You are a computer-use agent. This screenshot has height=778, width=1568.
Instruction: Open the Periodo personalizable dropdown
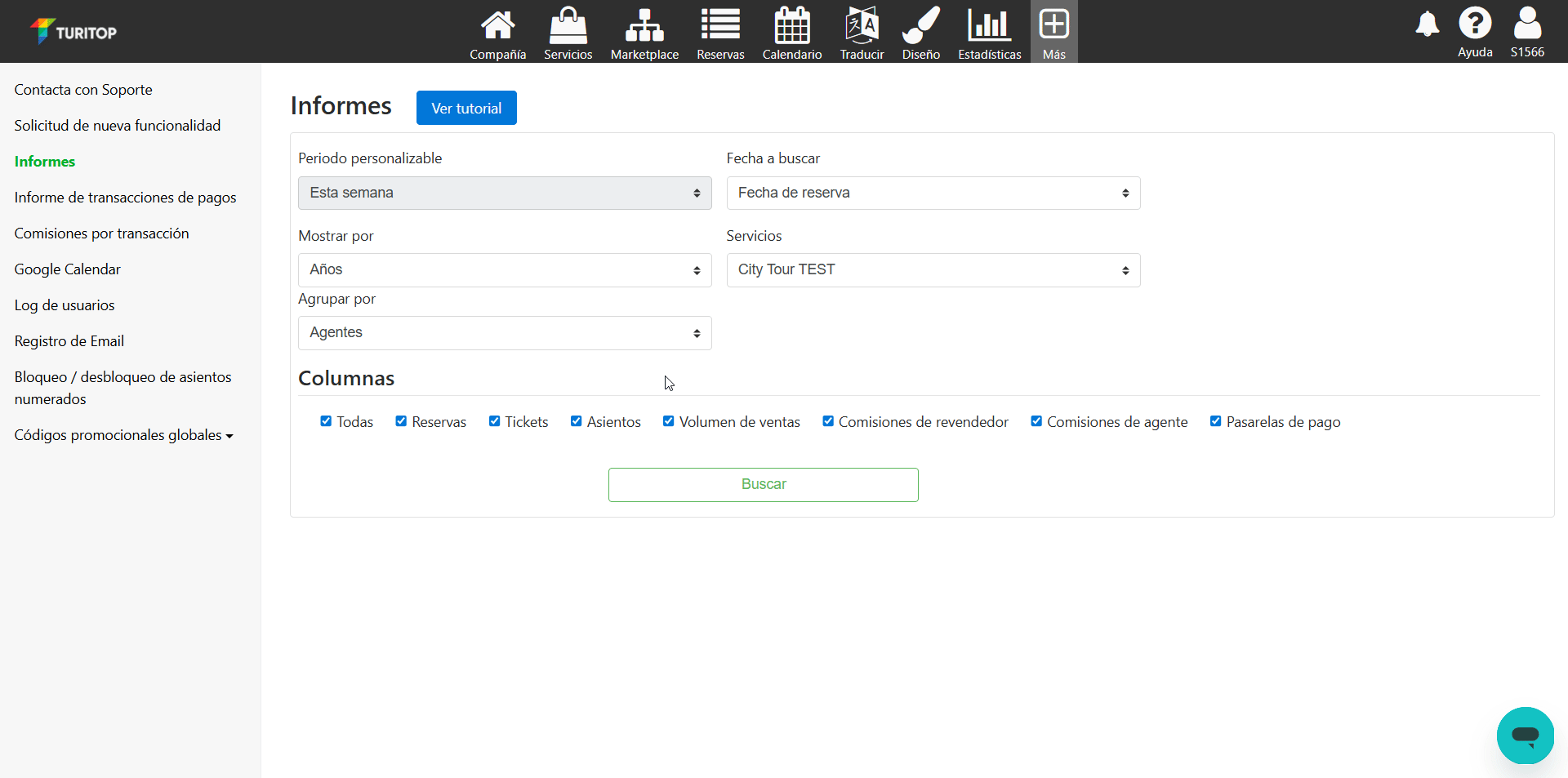(505, 193)
